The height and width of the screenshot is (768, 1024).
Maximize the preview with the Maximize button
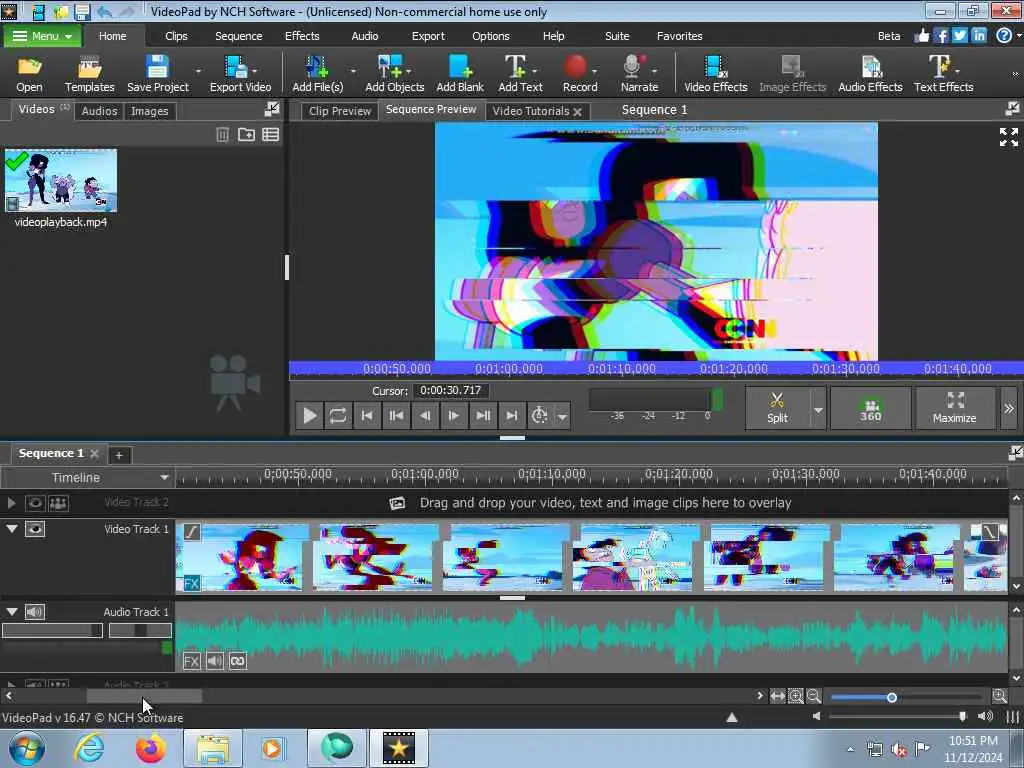tap(954, 408)
